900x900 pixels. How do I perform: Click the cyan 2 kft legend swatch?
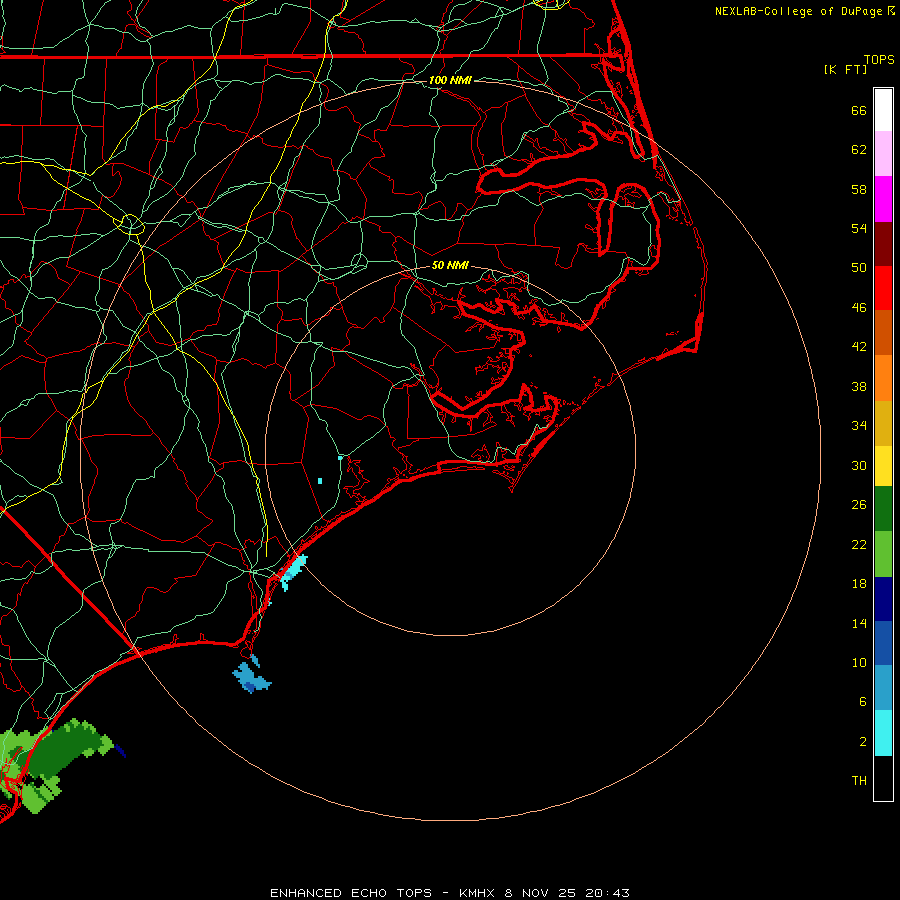(883, 733)
